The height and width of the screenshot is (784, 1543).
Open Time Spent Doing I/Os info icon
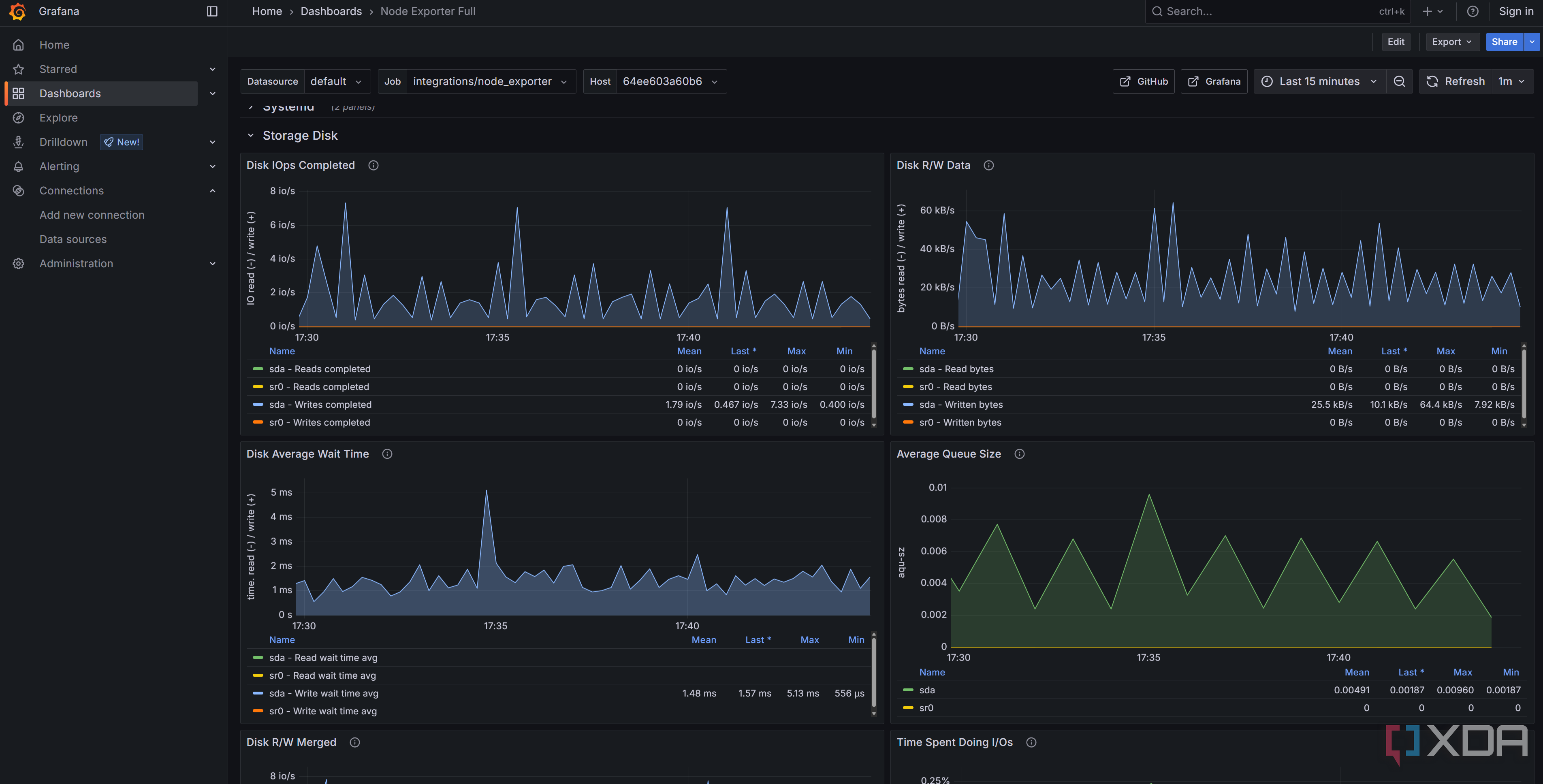[1031, 742]
